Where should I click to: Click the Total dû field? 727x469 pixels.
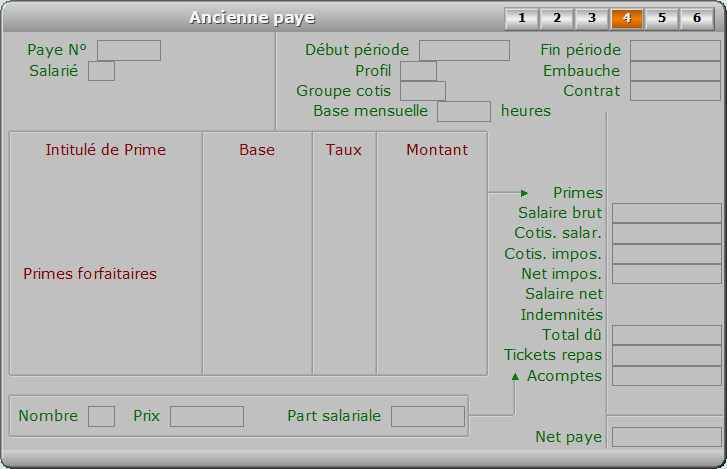(667, 335)
